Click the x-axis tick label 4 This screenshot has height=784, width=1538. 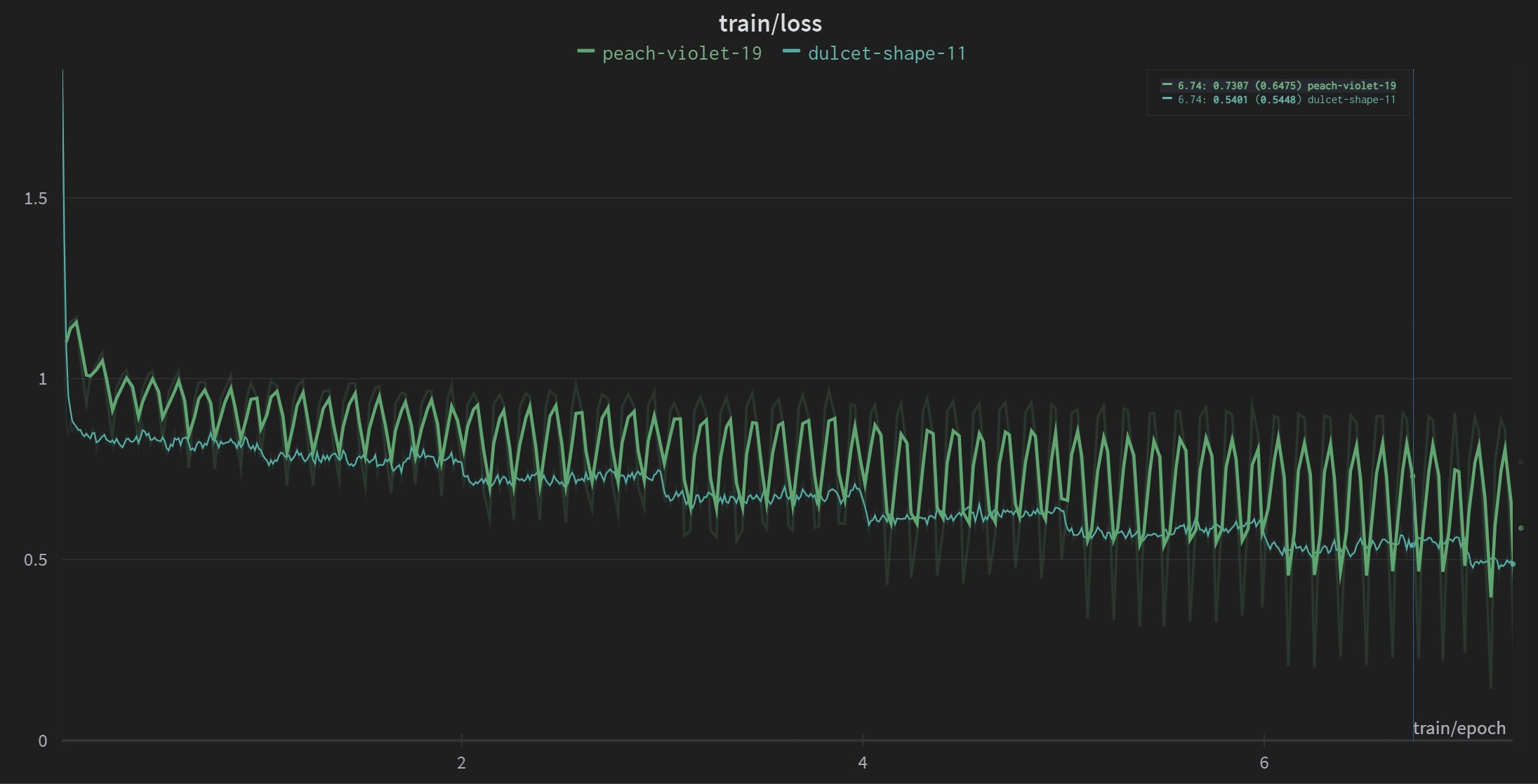[863, 763]
